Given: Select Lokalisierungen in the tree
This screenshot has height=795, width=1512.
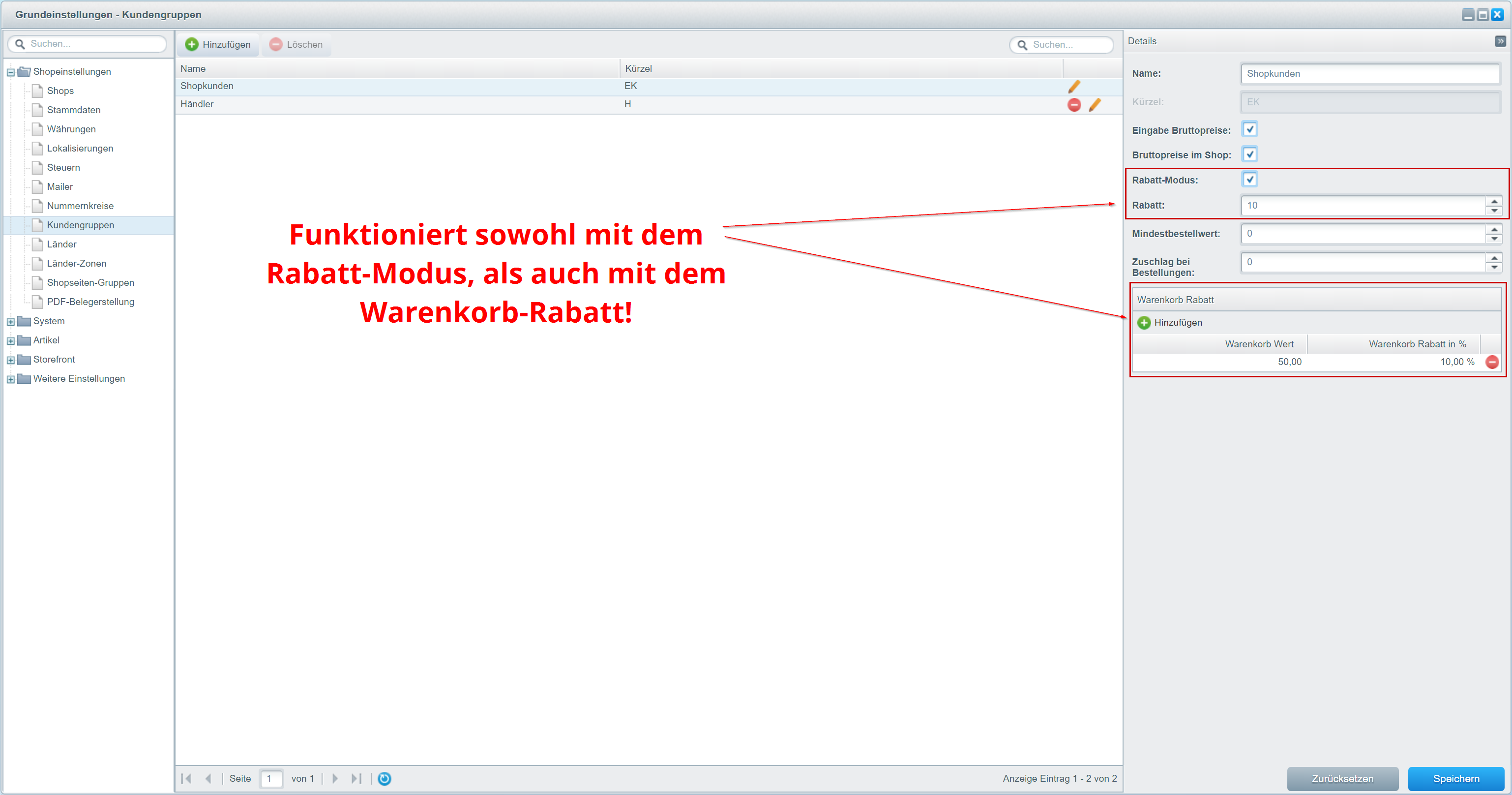Looking at the screenshot, I should [x=80, y=149].
